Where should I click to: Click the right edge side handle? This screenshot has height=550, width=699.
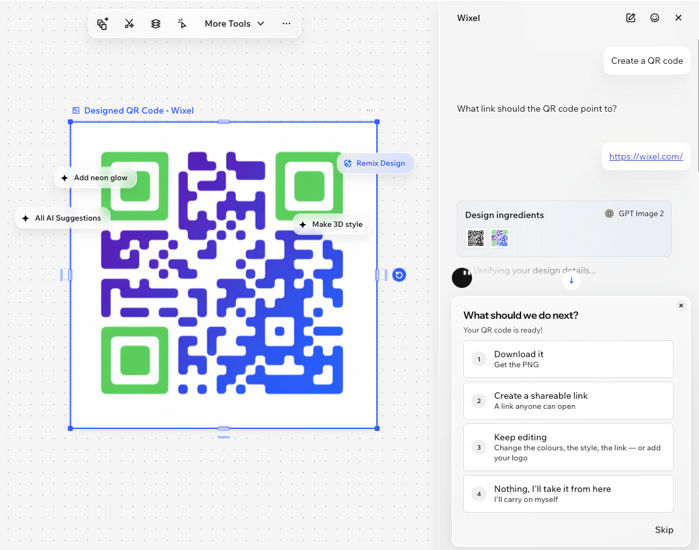[377, 275]
